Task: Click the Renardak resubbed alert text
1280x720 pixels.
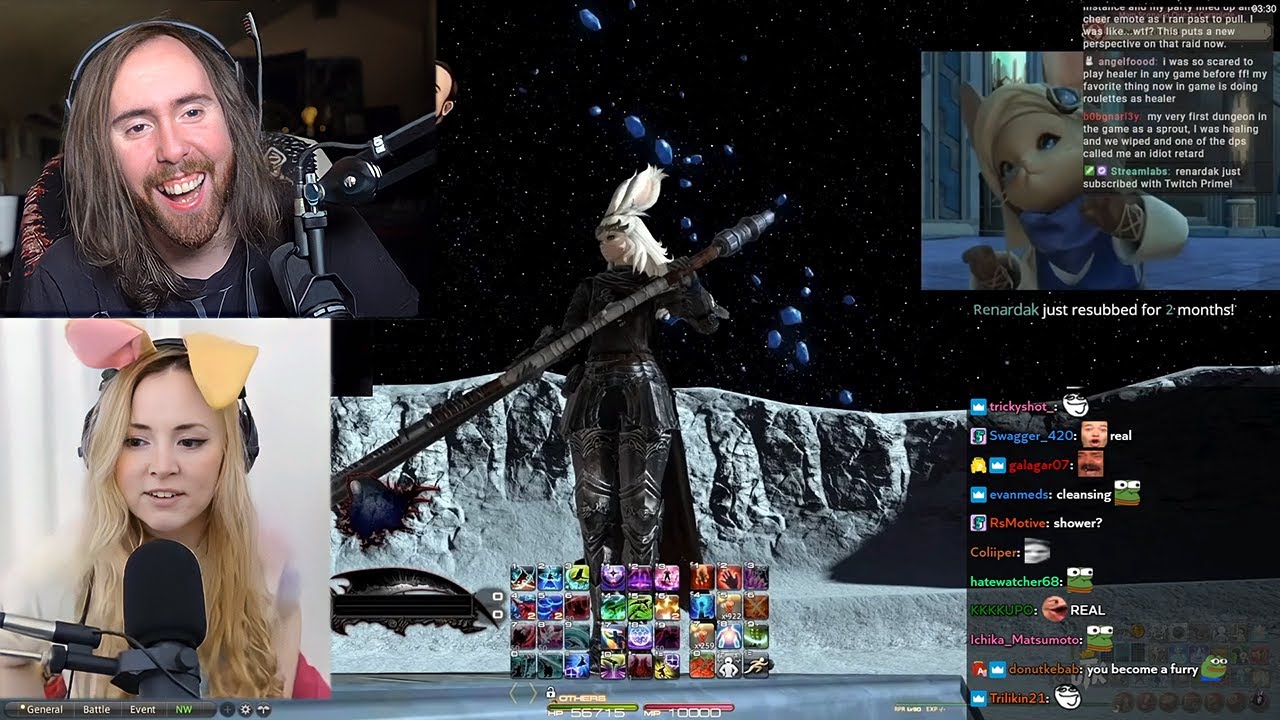Action: [x=1104, y=310]
